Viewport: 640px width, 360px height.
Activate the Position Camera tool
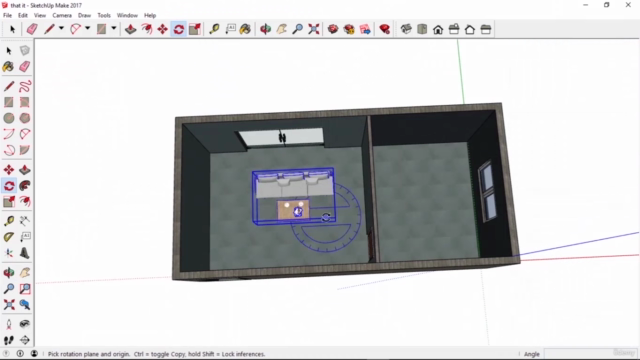(x=9, y=324)
